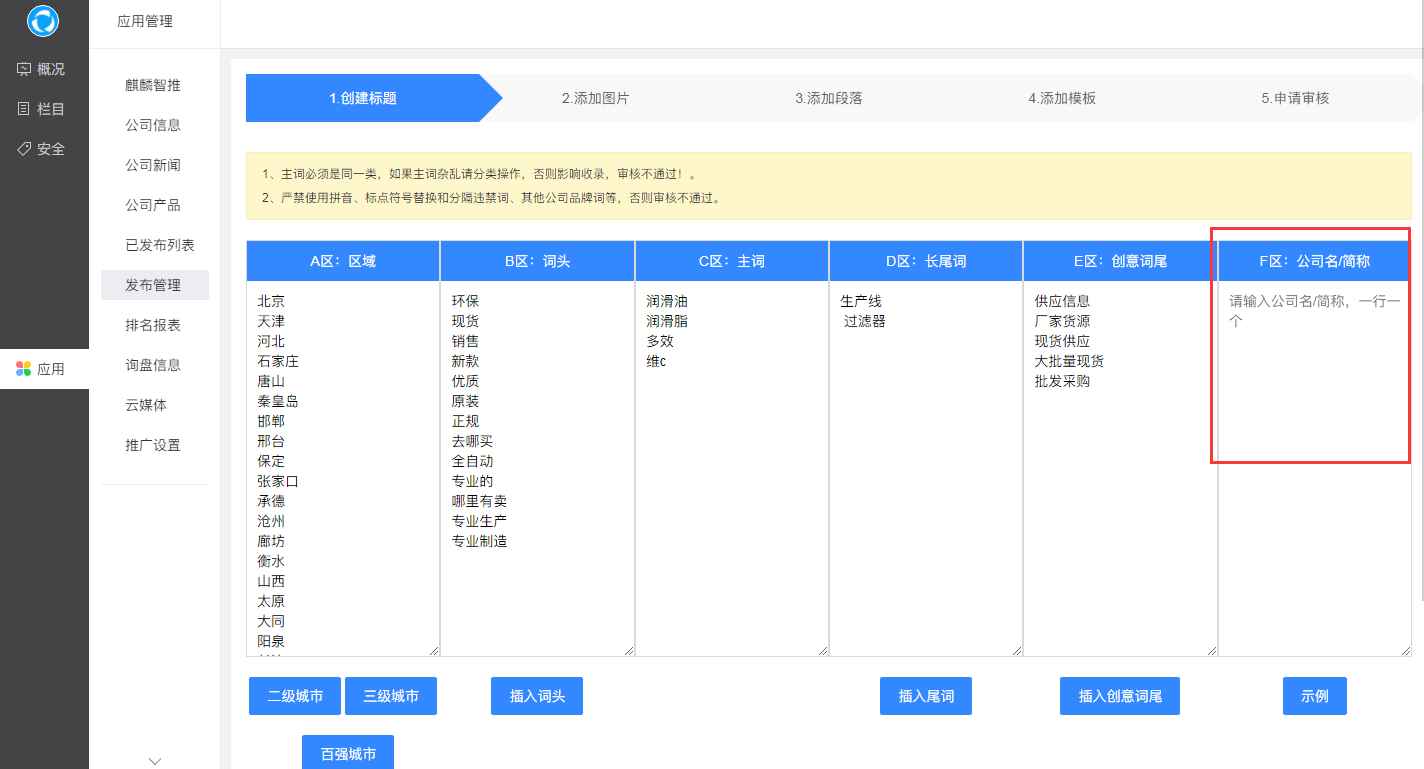Click the 示例 button
Screen dimensions: 1424x769
pyautogui.click(x=1314, y=696)
